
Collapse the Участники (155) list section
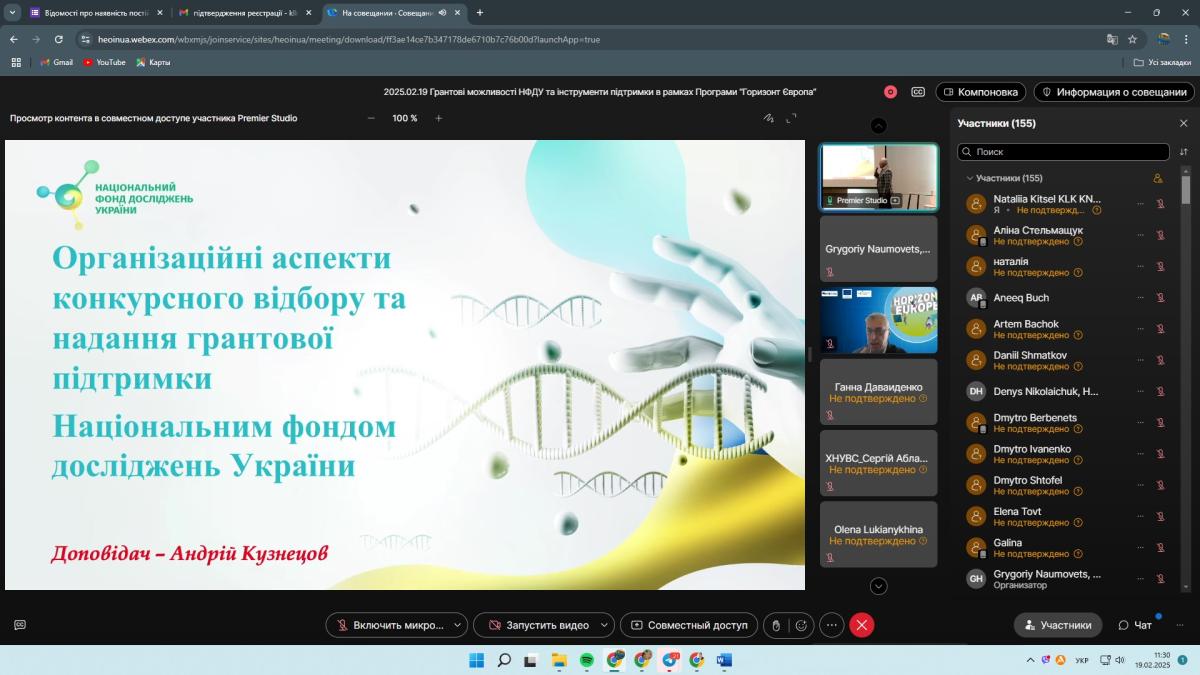click(x=969, y=178)
